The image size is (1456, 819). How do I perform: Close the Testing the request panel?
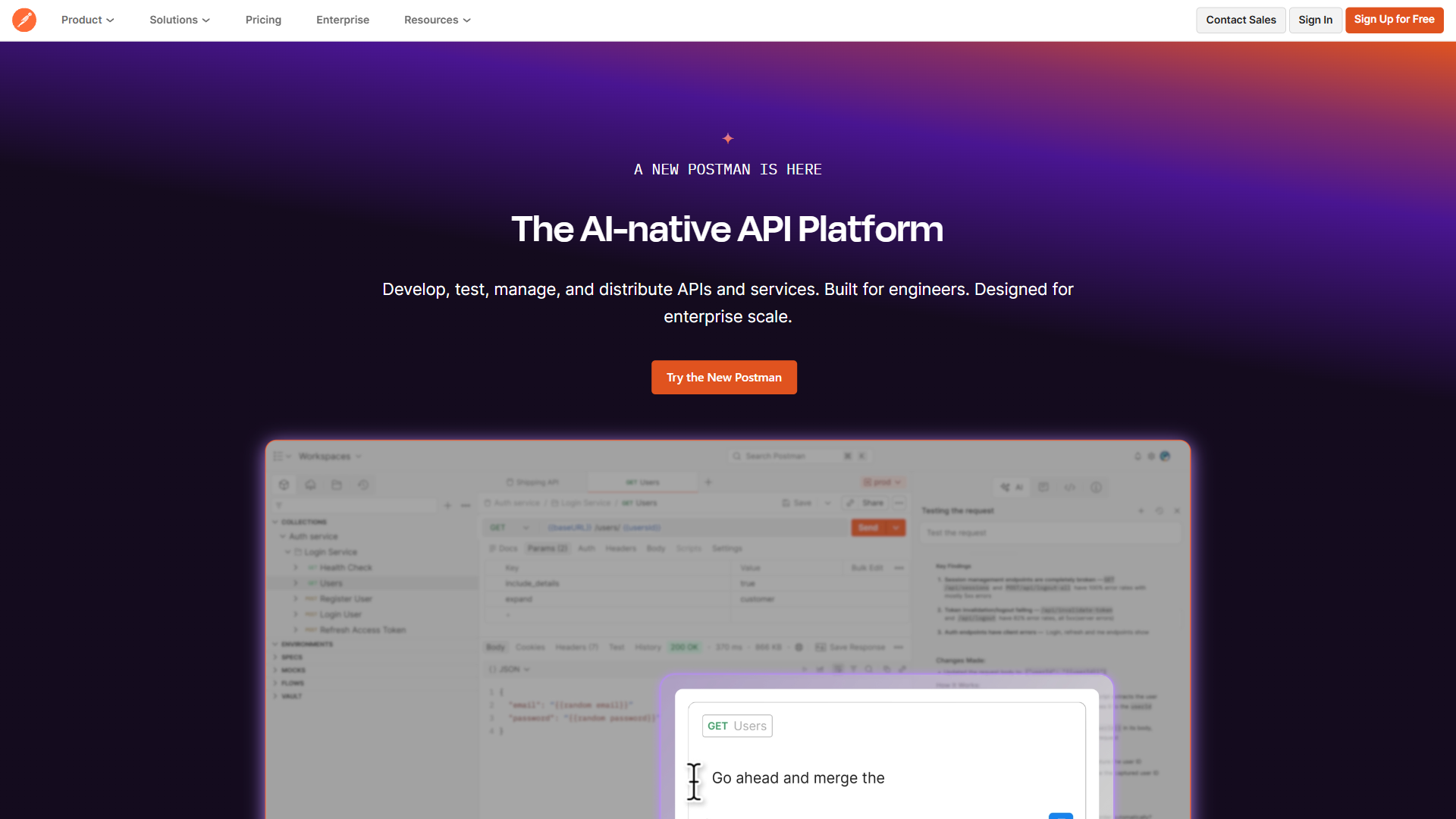[1177, 511]
